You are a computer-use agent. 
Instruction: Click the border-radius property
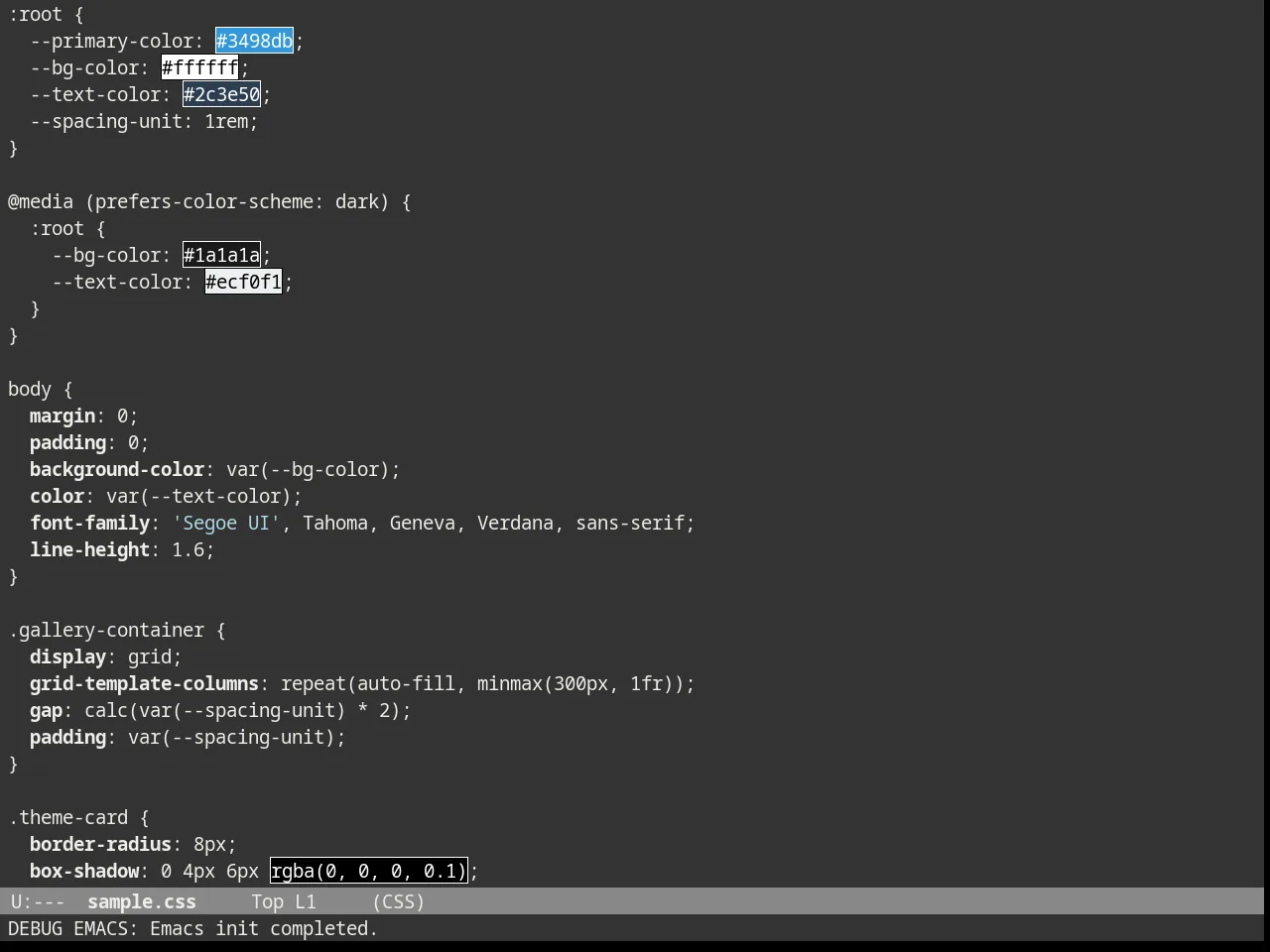point(100,844)
